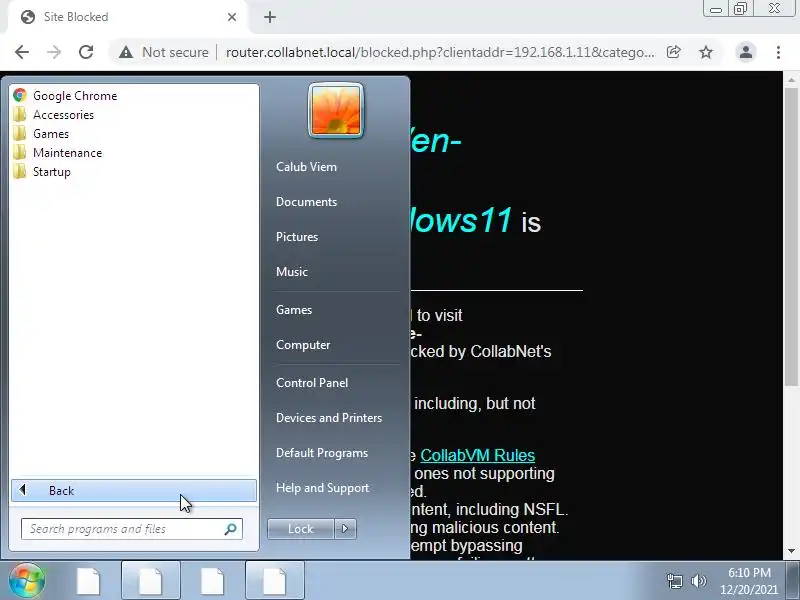800x600 pixels.
Task: Click the fourth blank taskbar icon
Action: 274,581
